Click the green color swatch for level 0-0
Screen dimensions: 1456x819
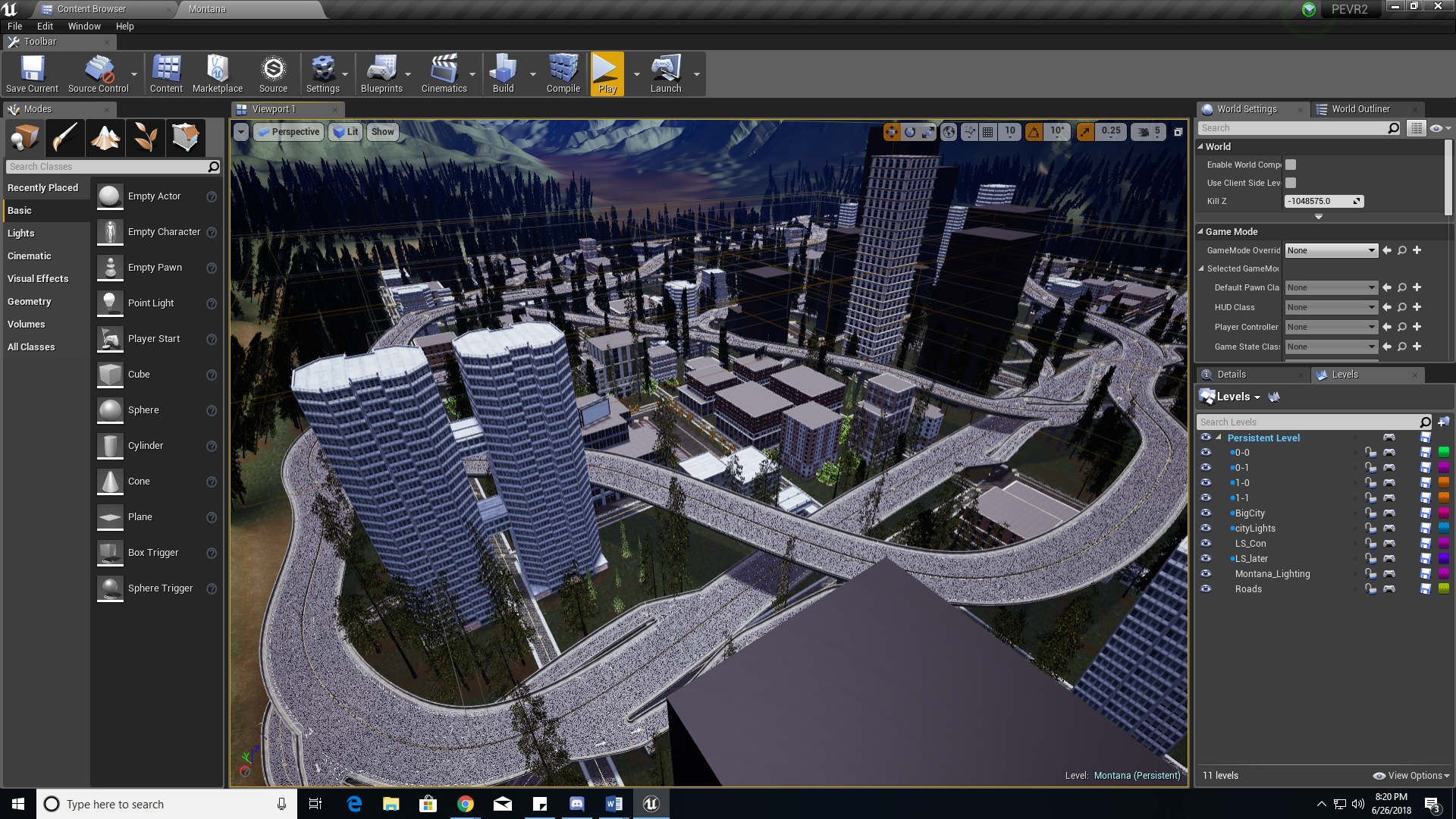pos(1444,453)
